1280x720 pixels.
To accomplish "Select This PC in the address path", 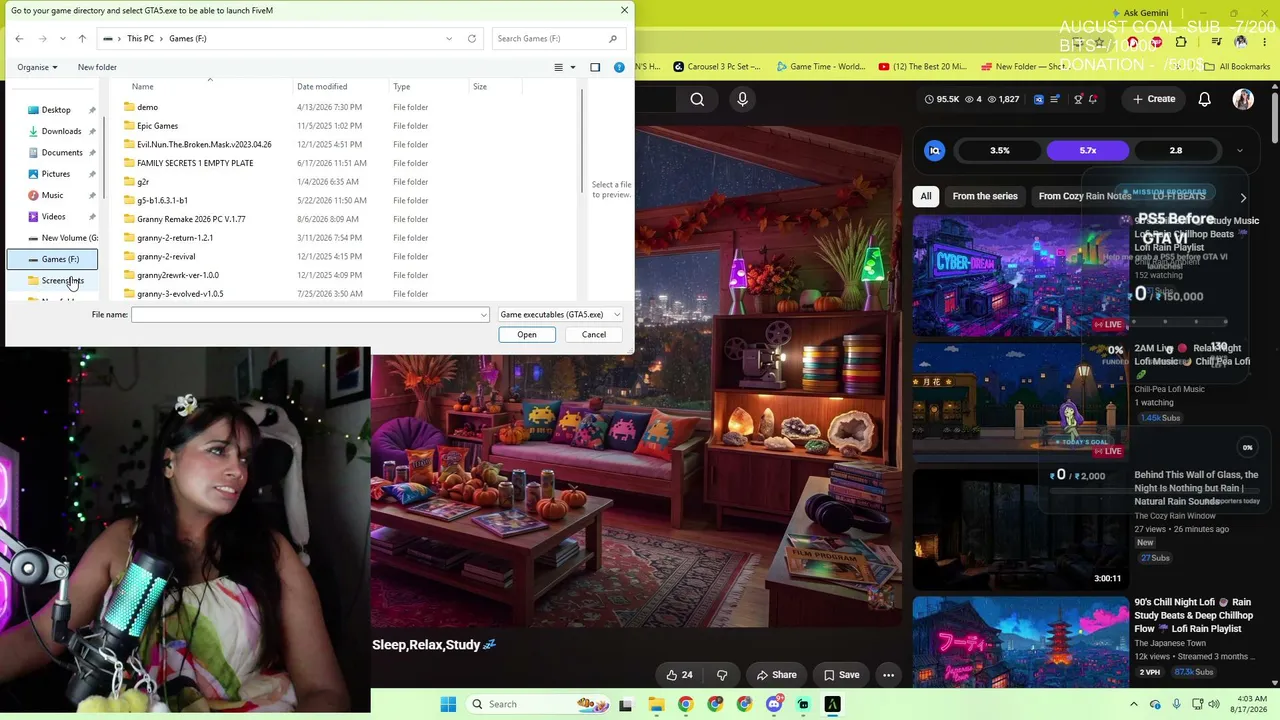I will 140,38.
